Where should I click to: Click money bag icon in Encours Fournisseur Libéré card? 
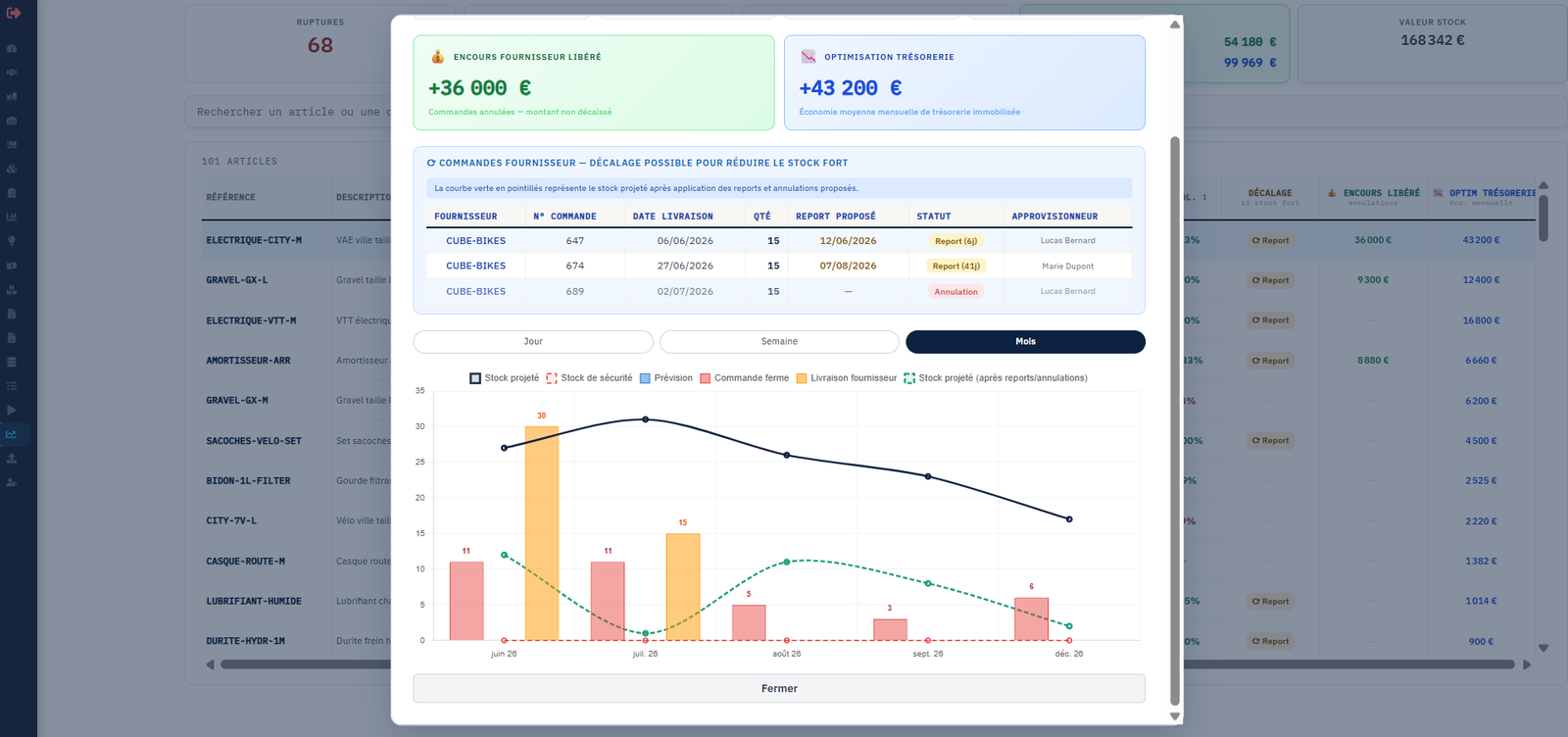click(438, 57)
